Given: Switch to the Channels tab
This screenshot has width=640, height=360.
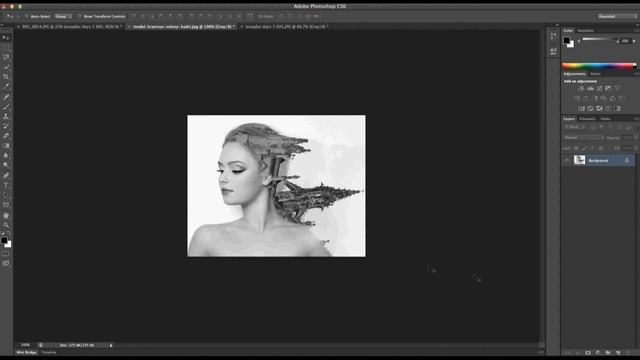Looking at the screenshot, I should pyautogui.click(x=587, y=119).
